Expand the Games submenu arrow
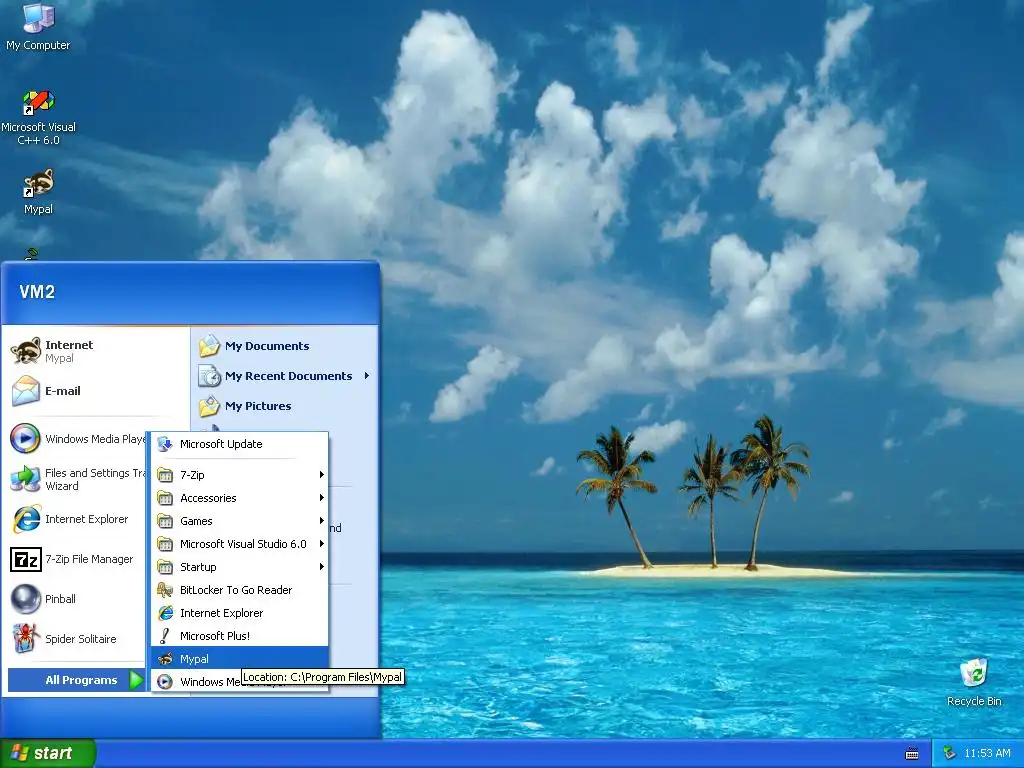Viewport: 1024px width, 768px height. (321, 520)
